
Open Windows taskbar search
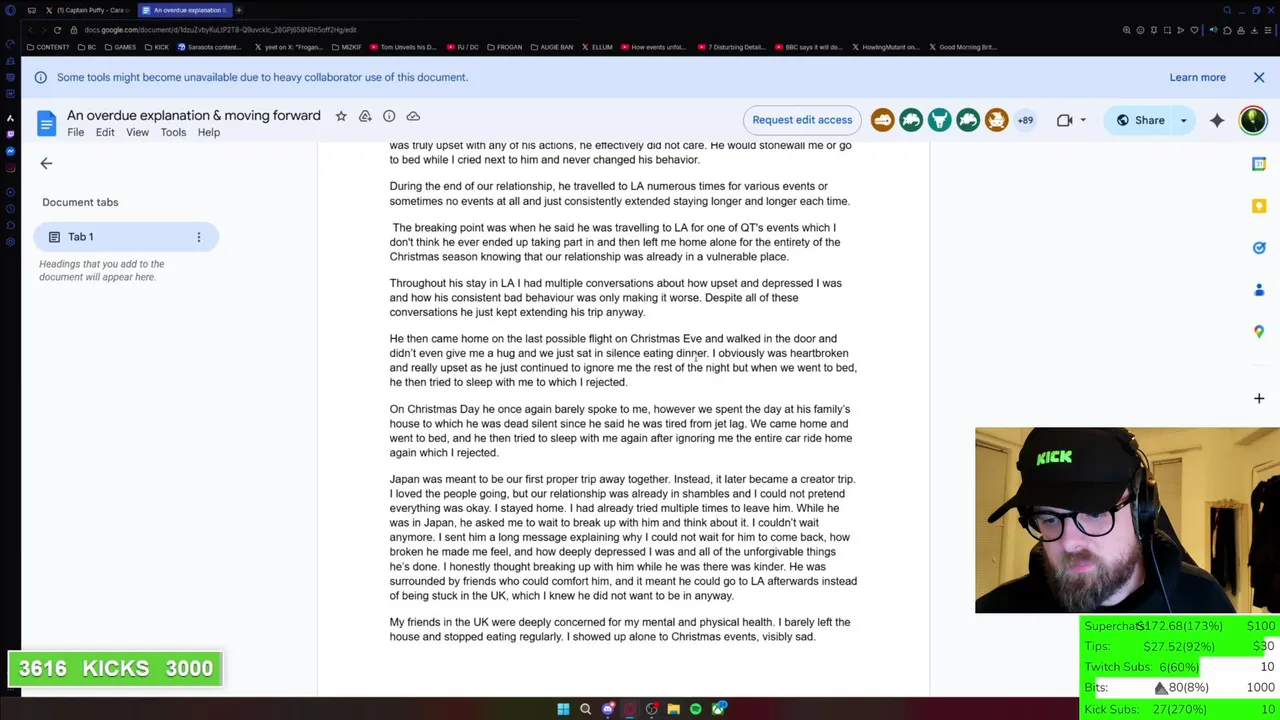point(585,709)
